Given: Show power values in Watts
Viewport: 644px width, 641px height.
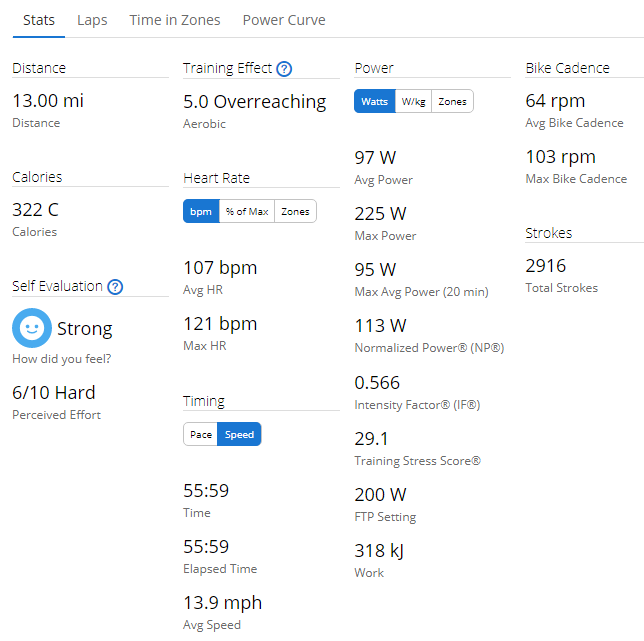Looking at the screenshot, I should pyautogui.click(x=374, y=102).
